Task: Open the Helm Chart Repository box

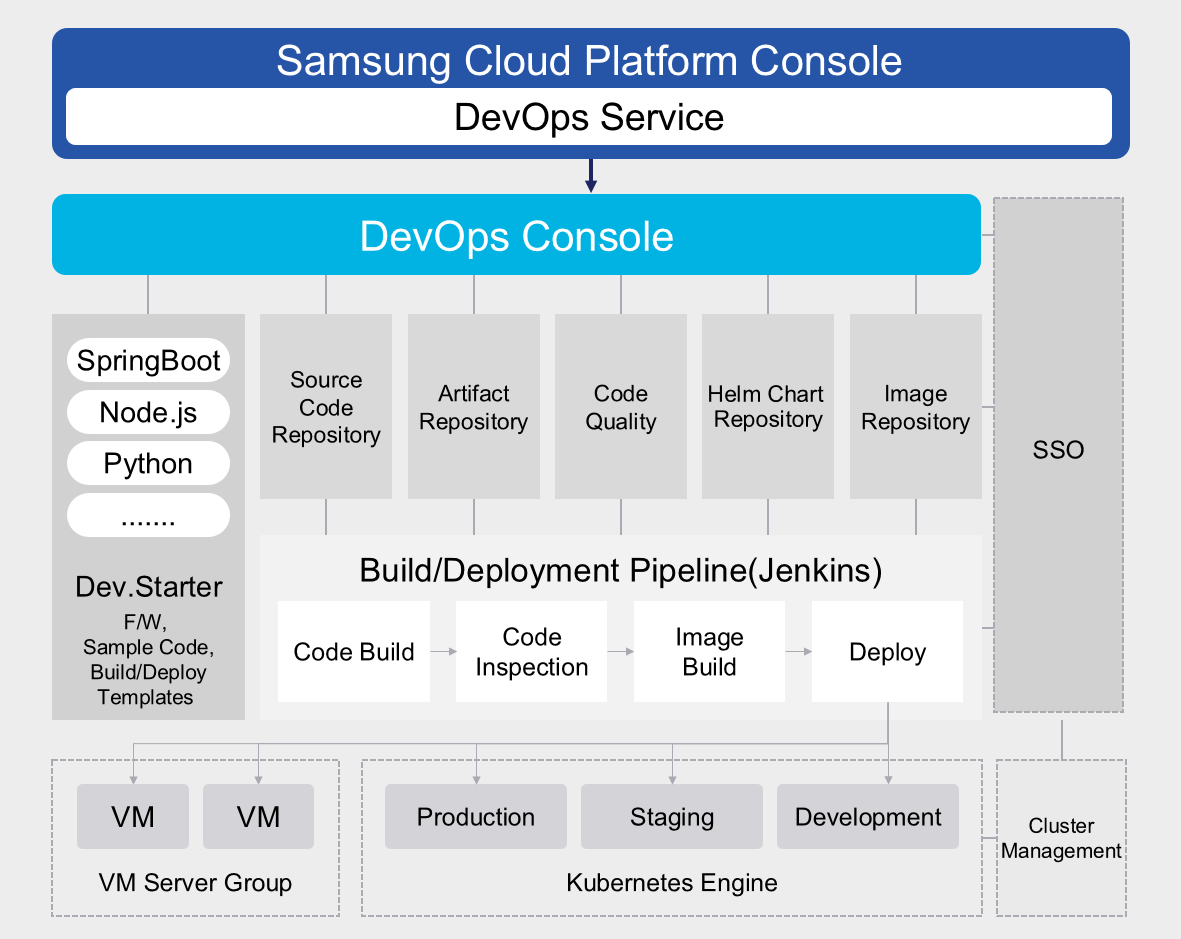Action: click(x=768, y=407)
